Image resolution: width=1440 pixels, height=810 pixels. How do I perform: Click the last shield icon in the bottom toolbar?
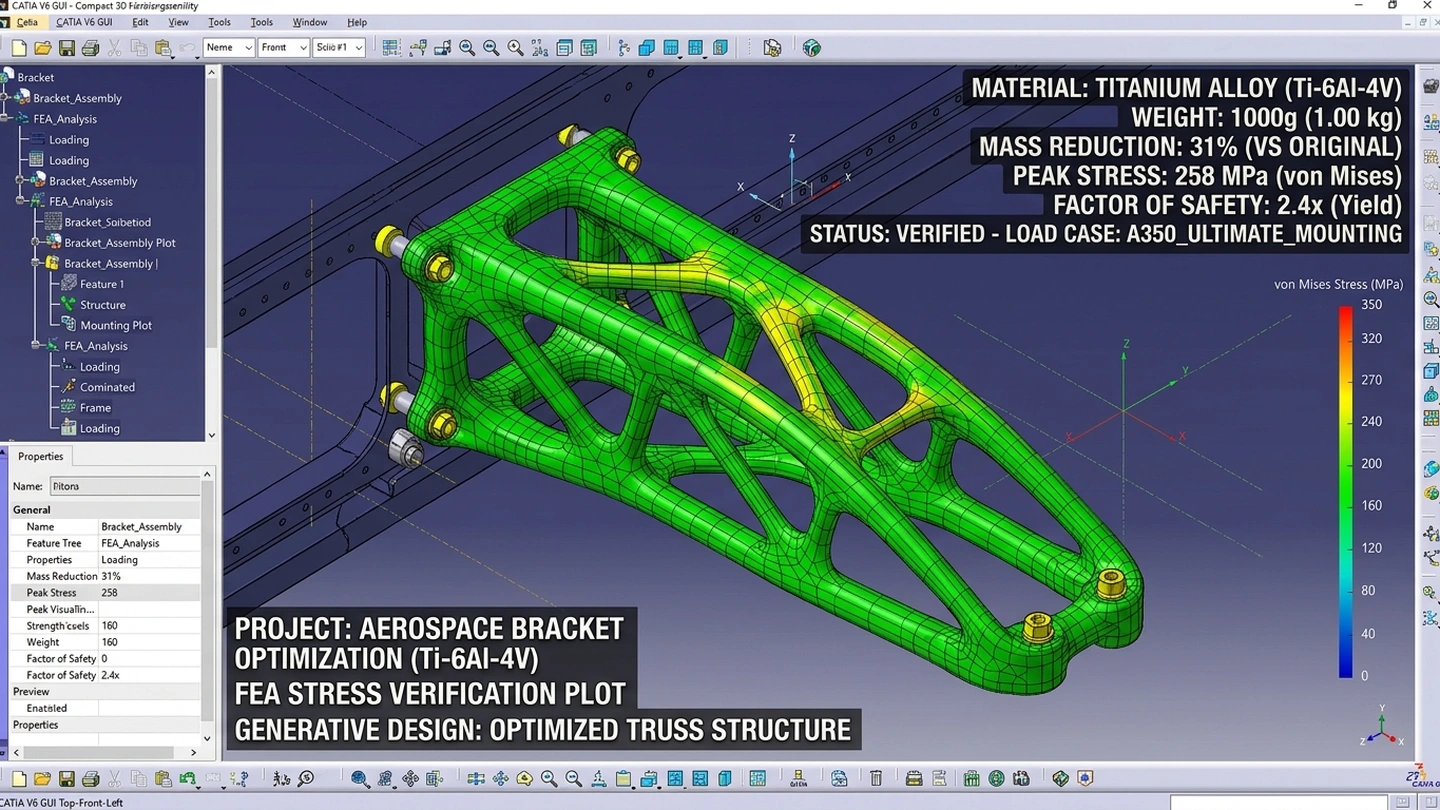coord(1085,778)
